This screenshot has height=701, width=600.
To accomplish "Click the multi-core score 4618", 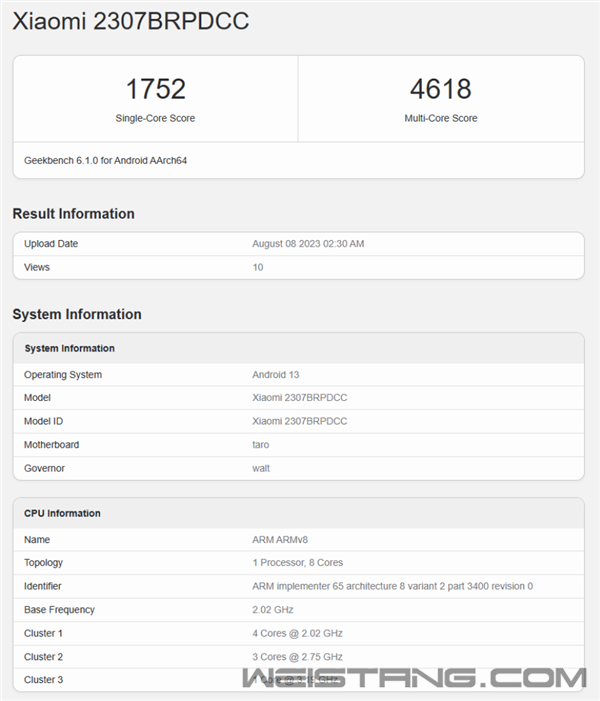I will 440,89.
